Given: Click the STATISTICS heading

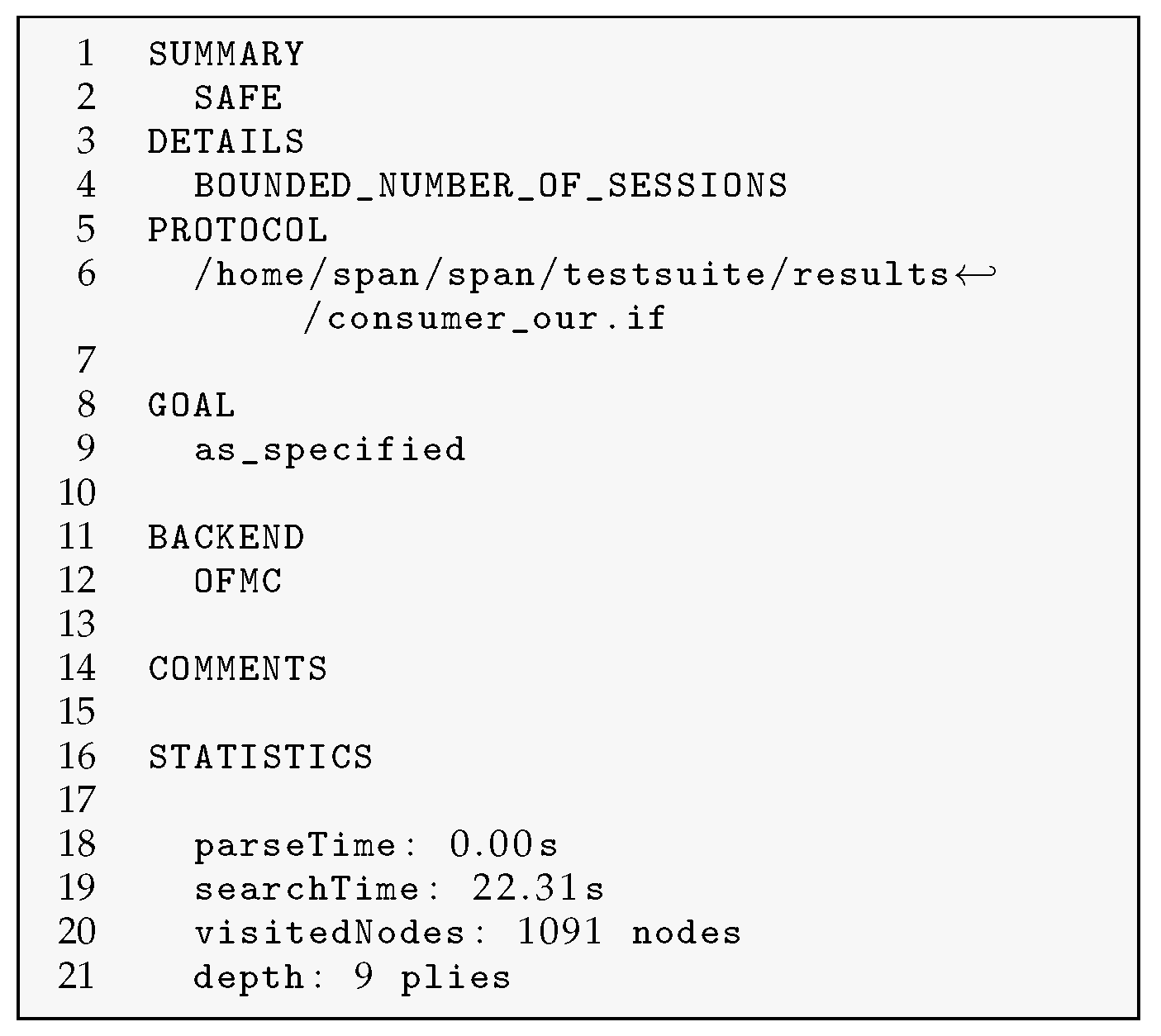Looking at the screenshot, I should pyautogui.click(x=260, y=757).
